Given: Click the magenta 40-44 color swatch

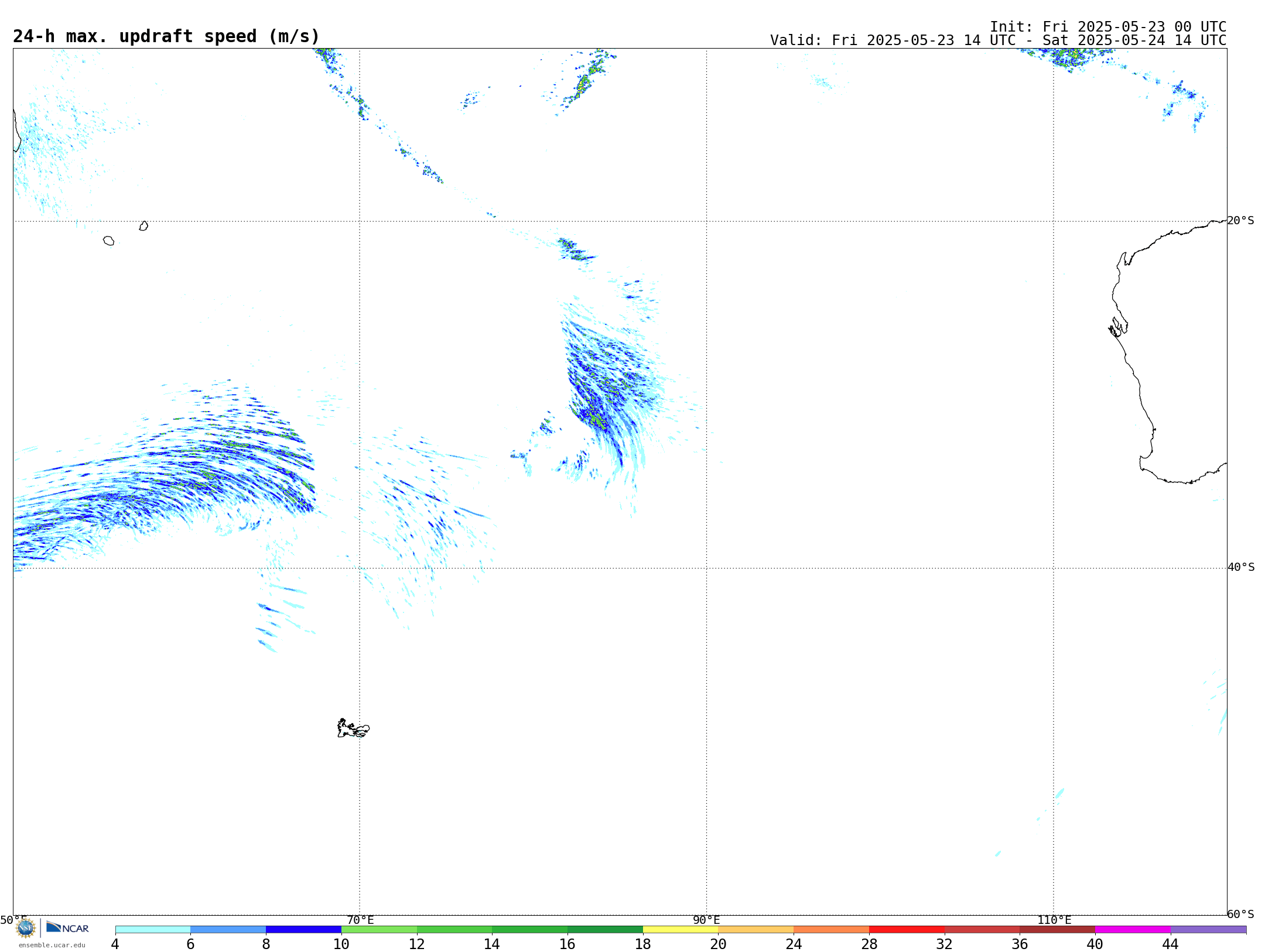Looking at the screenshot, I should coord(1133,930).
